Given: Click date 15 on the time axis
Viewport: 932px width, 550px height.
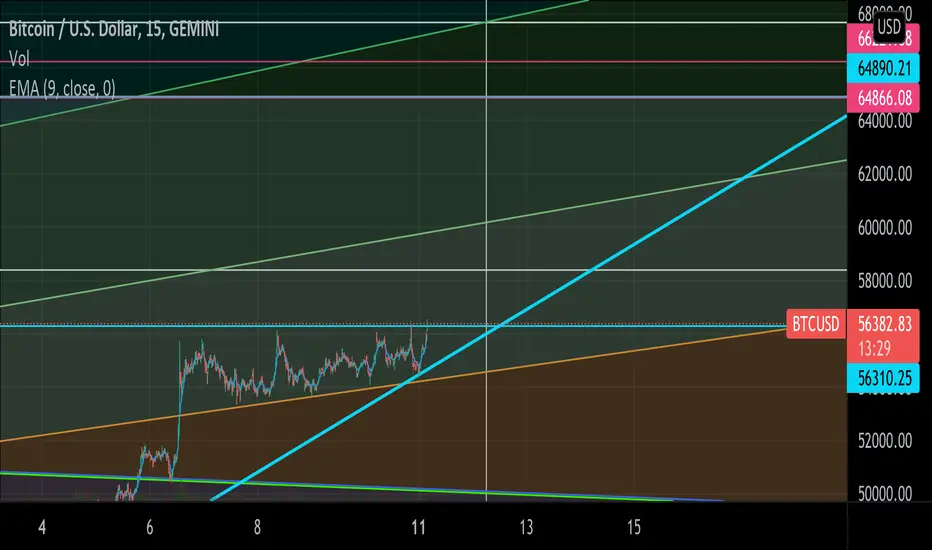Looking at the screenshot, I should [634, 527].
